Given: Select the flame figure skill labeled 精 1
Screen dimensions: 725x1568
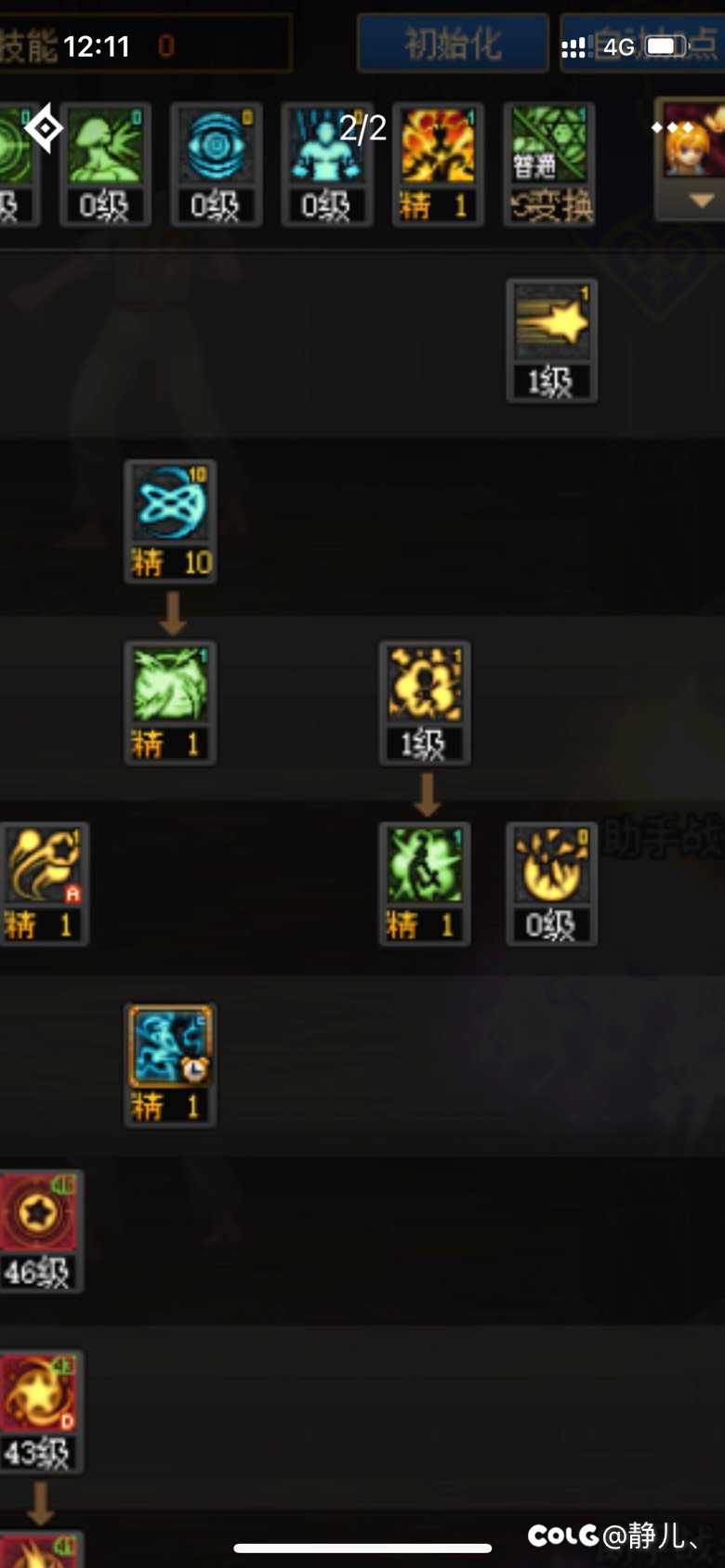Looking at the screenshot, I should coord(438,164).
